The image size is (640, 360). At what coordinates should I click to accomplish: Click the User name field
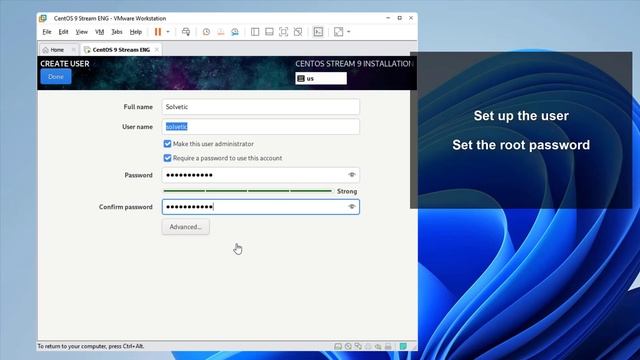tap(260, 127)
